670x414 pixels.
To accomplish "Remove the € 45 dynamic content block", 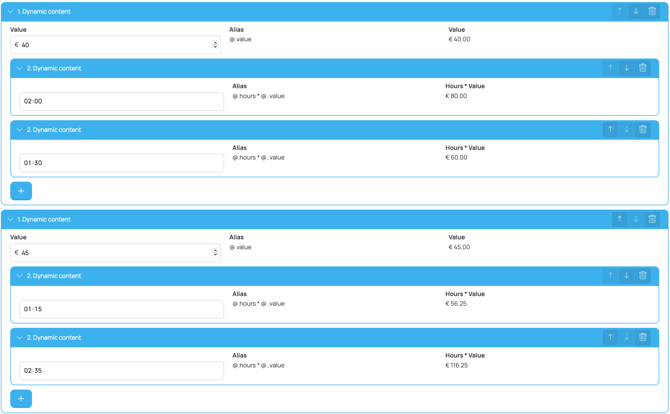I will [652, 219].
